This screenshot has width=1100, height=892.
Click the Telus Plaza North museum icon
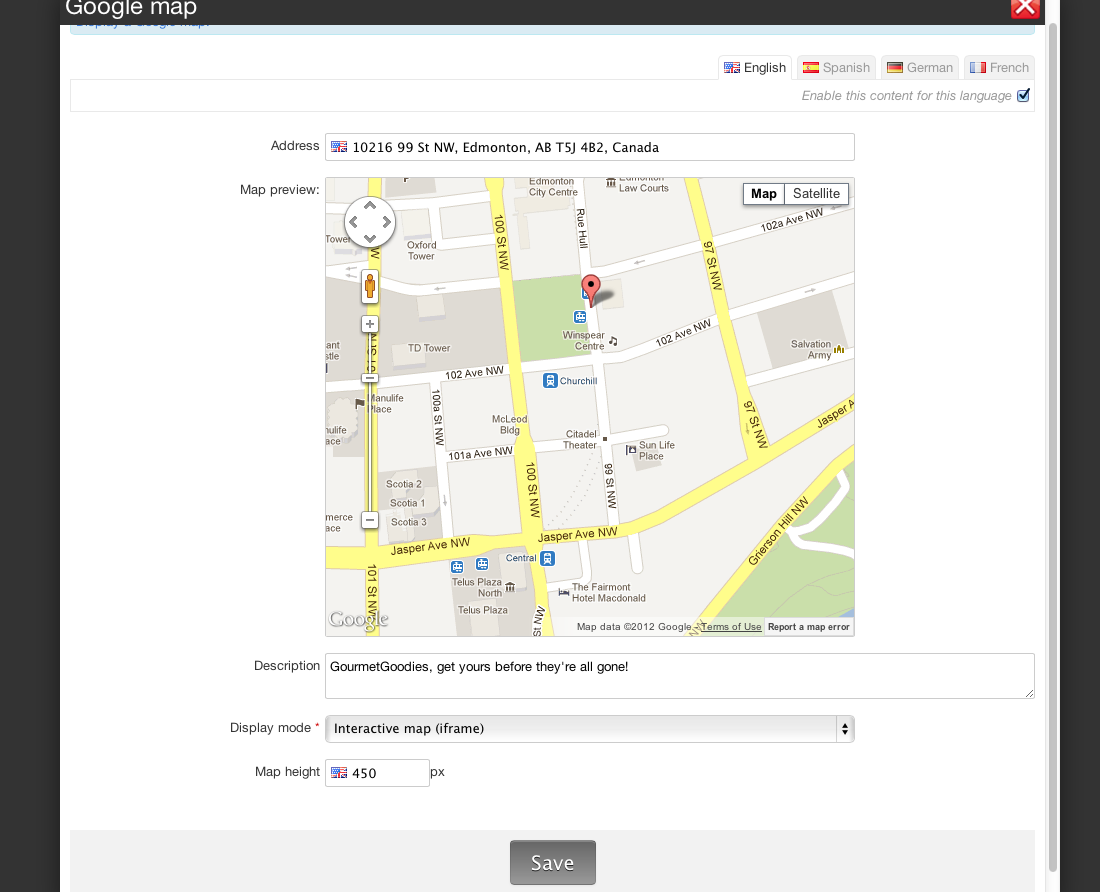(510, 587)
